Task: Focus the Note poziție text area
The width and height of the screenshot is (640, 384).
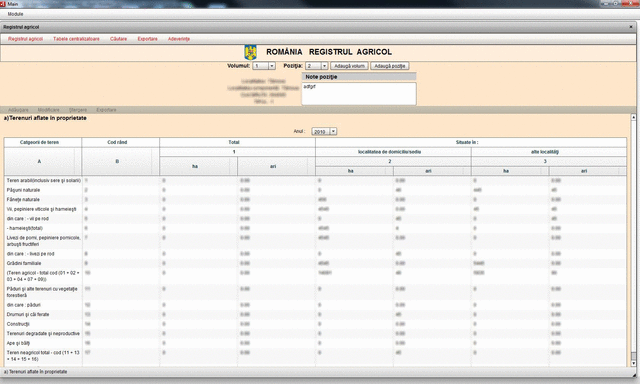Action: click(x=359, y=93)
